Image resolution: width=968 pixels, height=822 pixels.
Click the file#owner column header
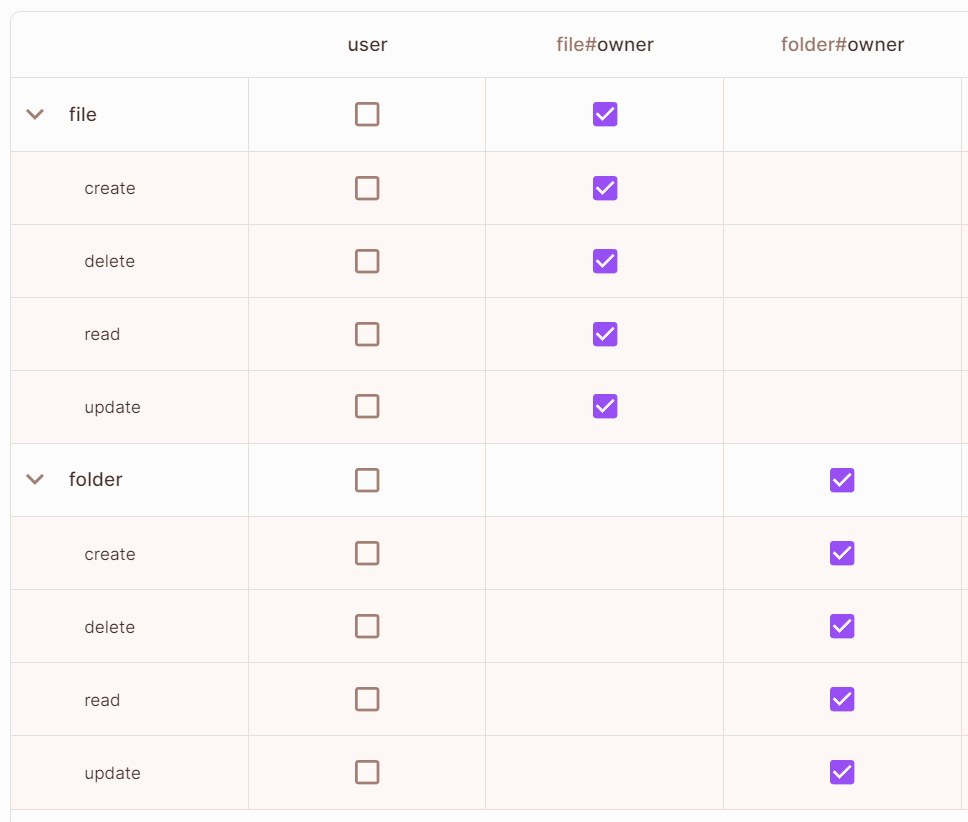(x=605, y=45)
